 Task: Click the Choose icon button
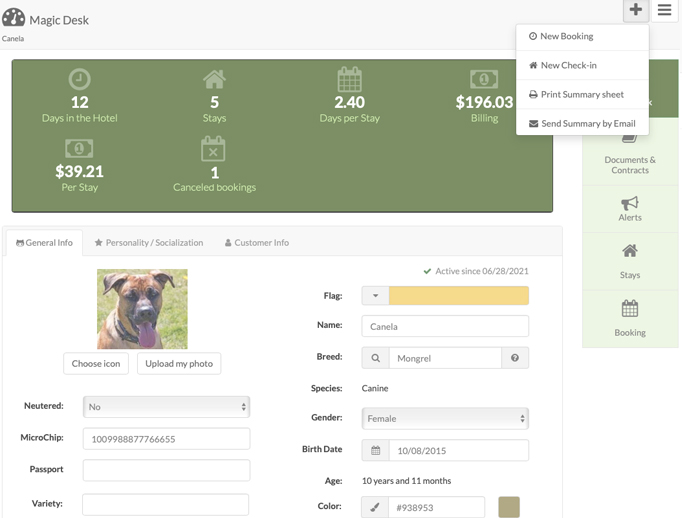(x=96, y=364)
